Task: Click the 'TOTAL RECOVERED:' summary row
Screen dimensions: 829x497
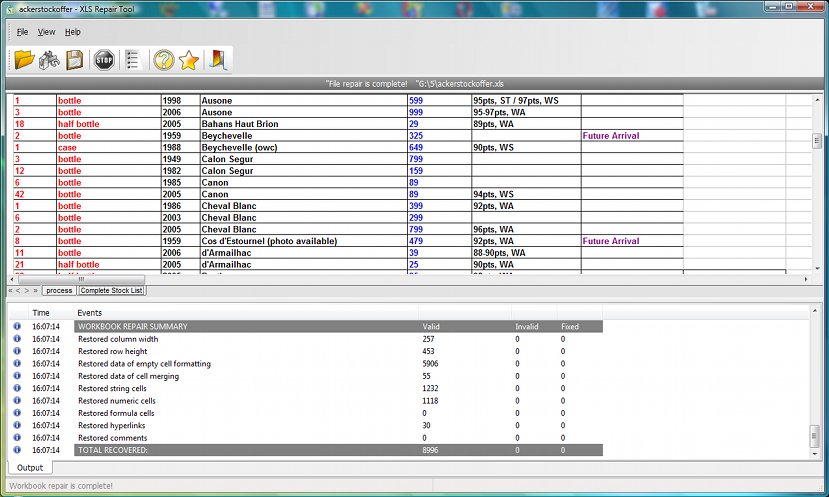Action: (338, 450)
